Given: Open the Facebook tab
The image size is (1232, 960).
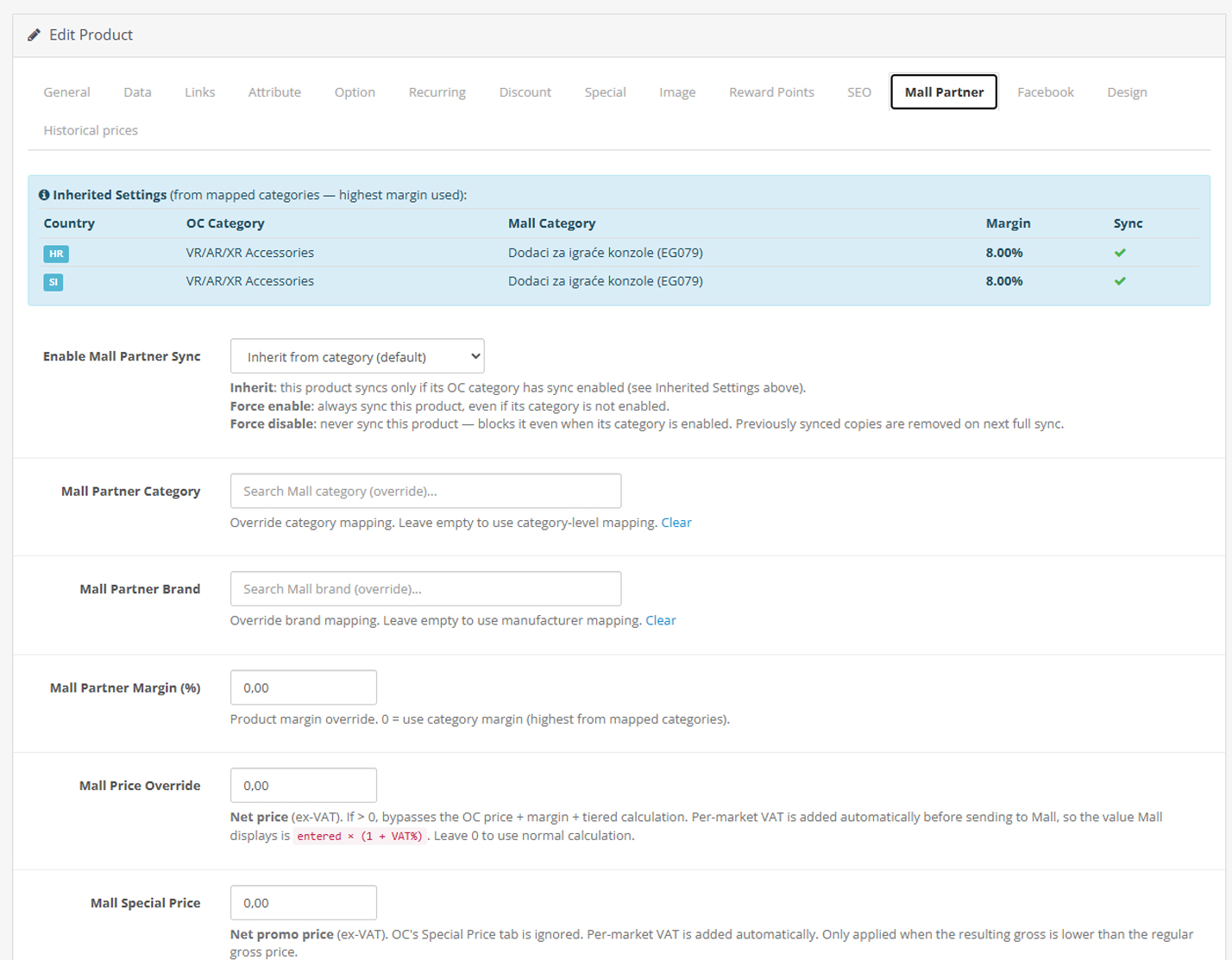Looking at the screenshot, I should click(1045, 92).
